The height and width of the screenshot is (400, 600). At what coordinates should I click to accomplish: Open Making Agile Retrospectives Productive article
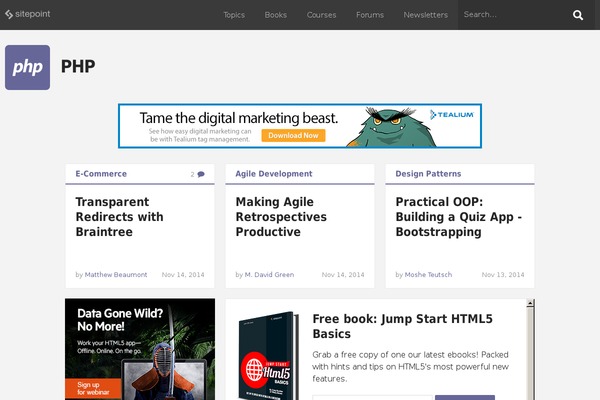[281, 217]
